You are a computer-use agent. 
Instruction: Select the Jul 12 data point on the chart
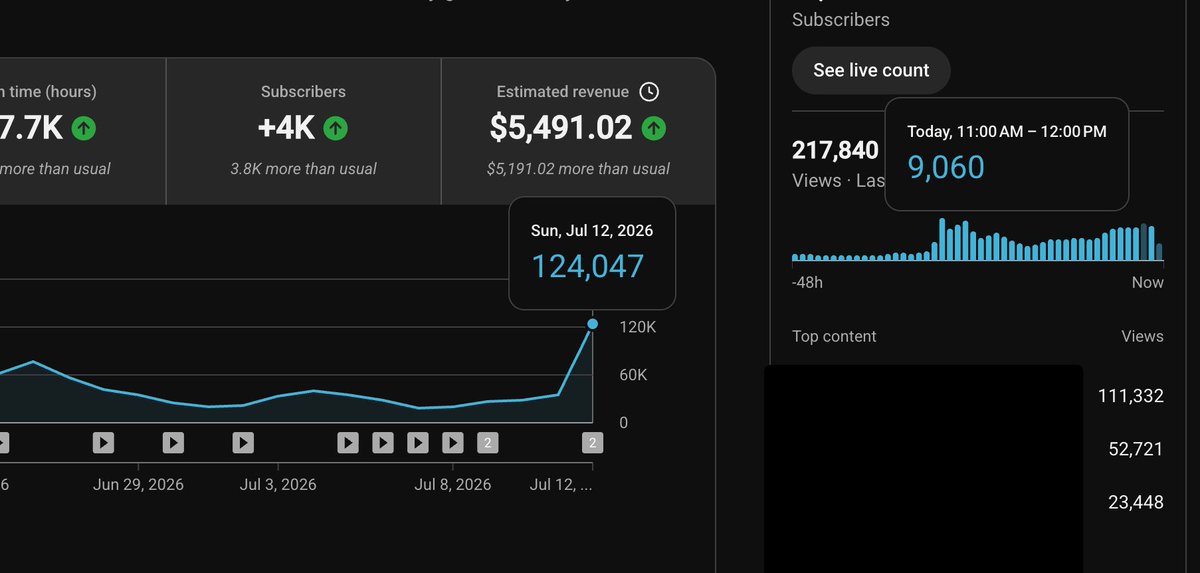click(x=593, y=324)
